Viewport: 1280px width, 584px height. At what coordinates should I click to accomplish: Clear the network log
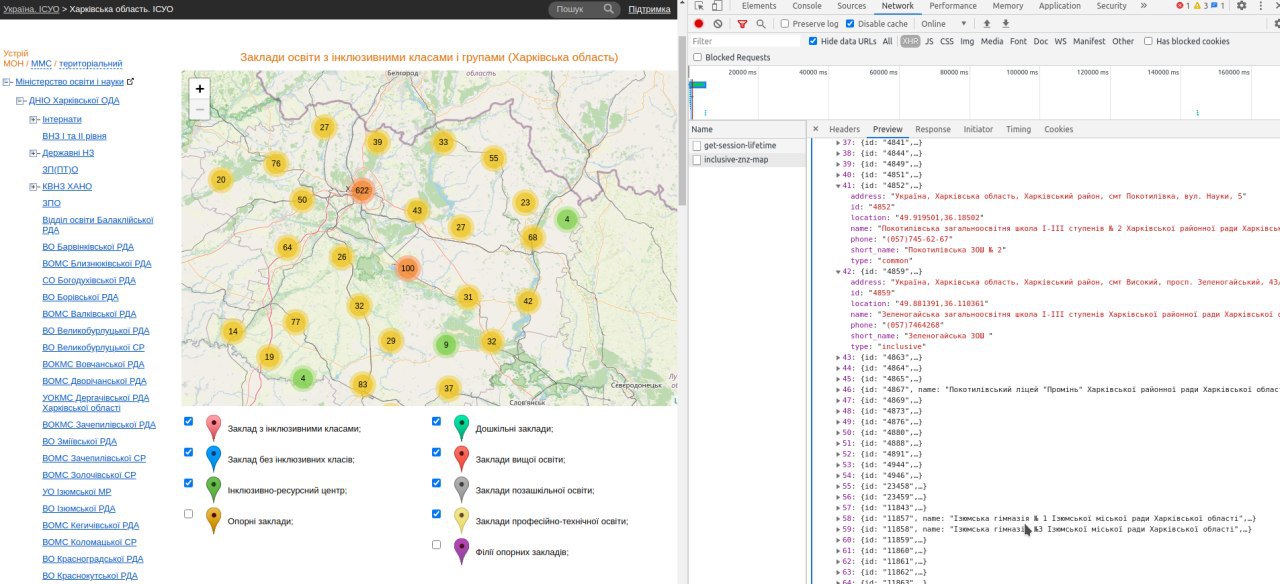coord(718,24)
